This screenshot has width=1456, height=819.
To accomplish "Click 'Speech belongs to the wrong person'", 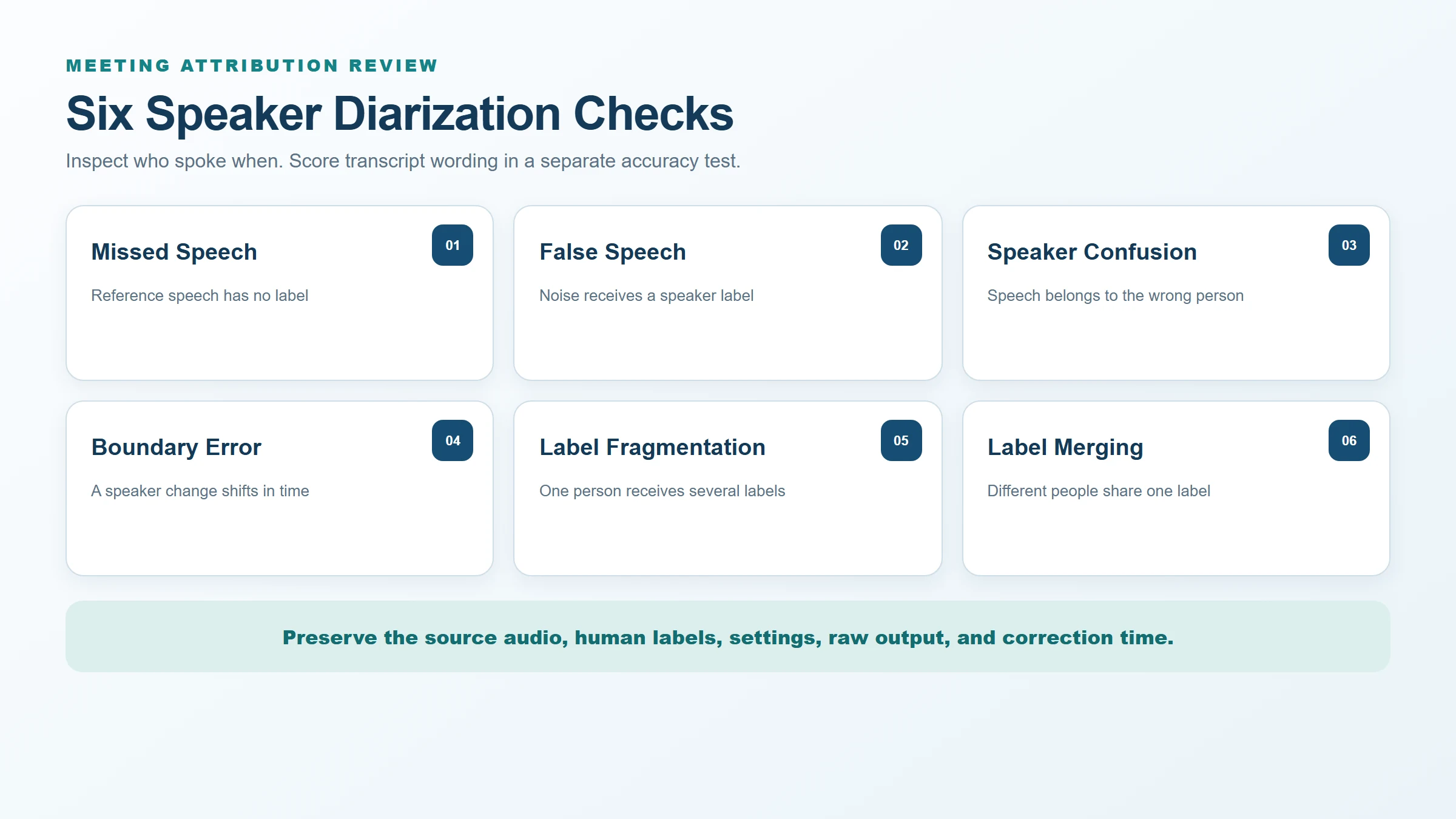I will click(x=1115, y=295).
